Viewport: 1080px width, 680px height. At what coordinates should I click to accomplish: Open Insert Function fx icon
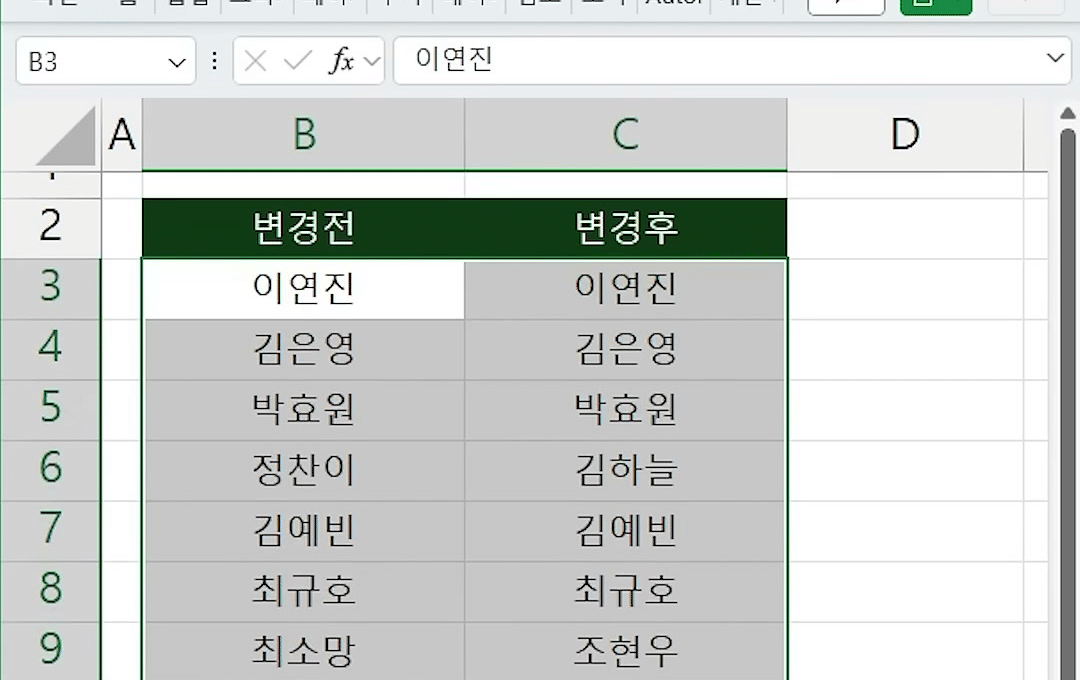[x=342, y=61]
